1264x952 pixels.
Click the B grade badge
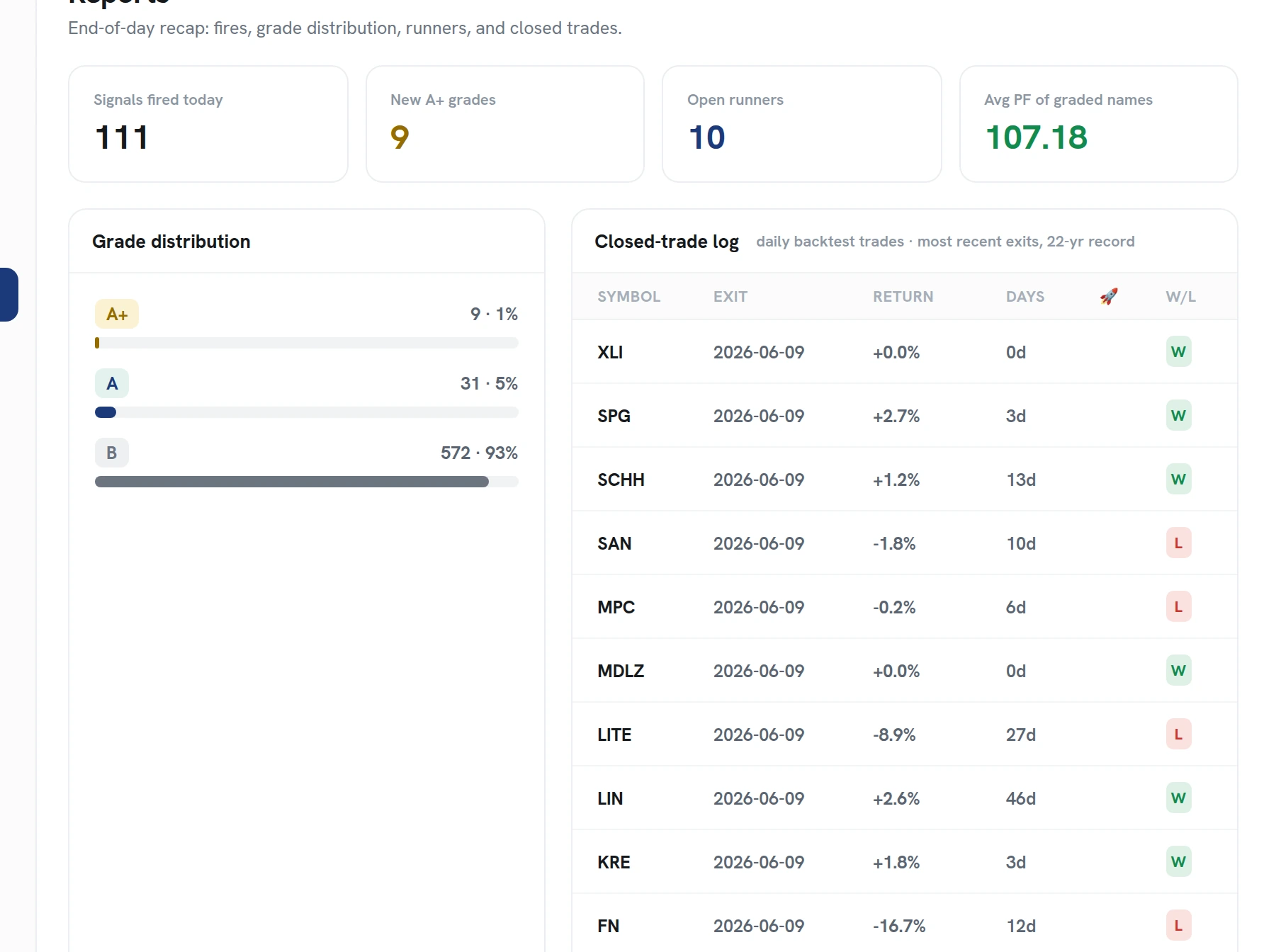coord(112,453)
